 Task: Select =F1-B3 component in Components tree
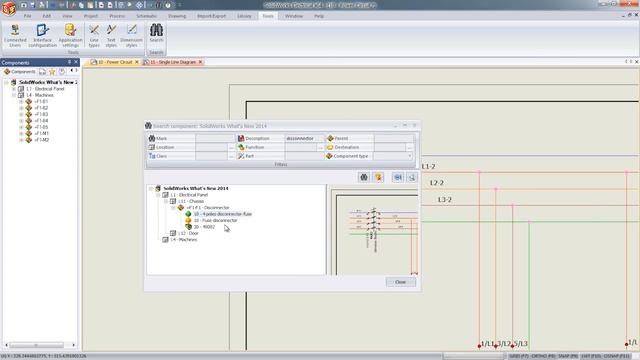[x=41, y=114]
